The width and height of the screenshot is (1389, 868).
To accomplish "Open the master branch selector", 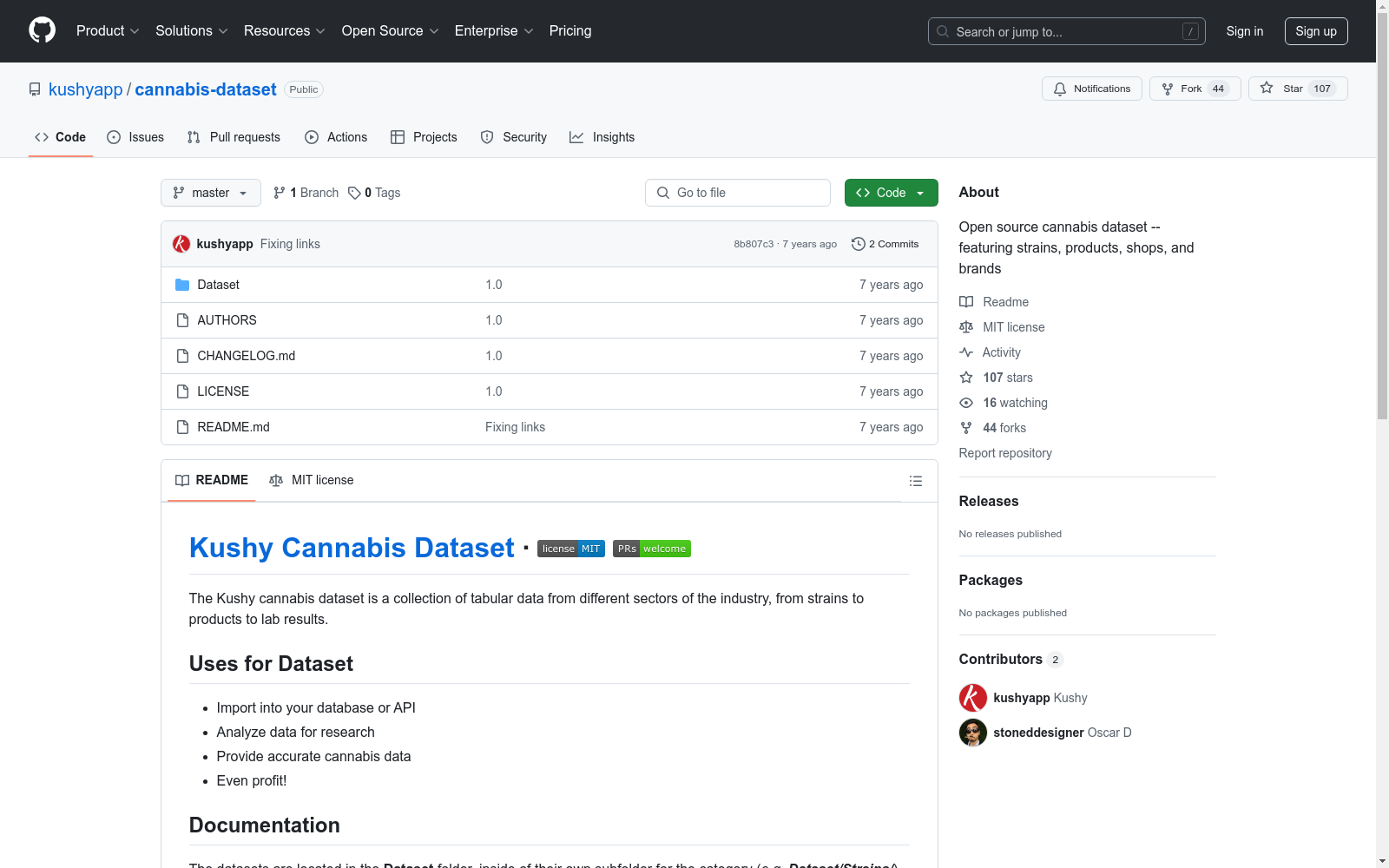I will 211,193.
